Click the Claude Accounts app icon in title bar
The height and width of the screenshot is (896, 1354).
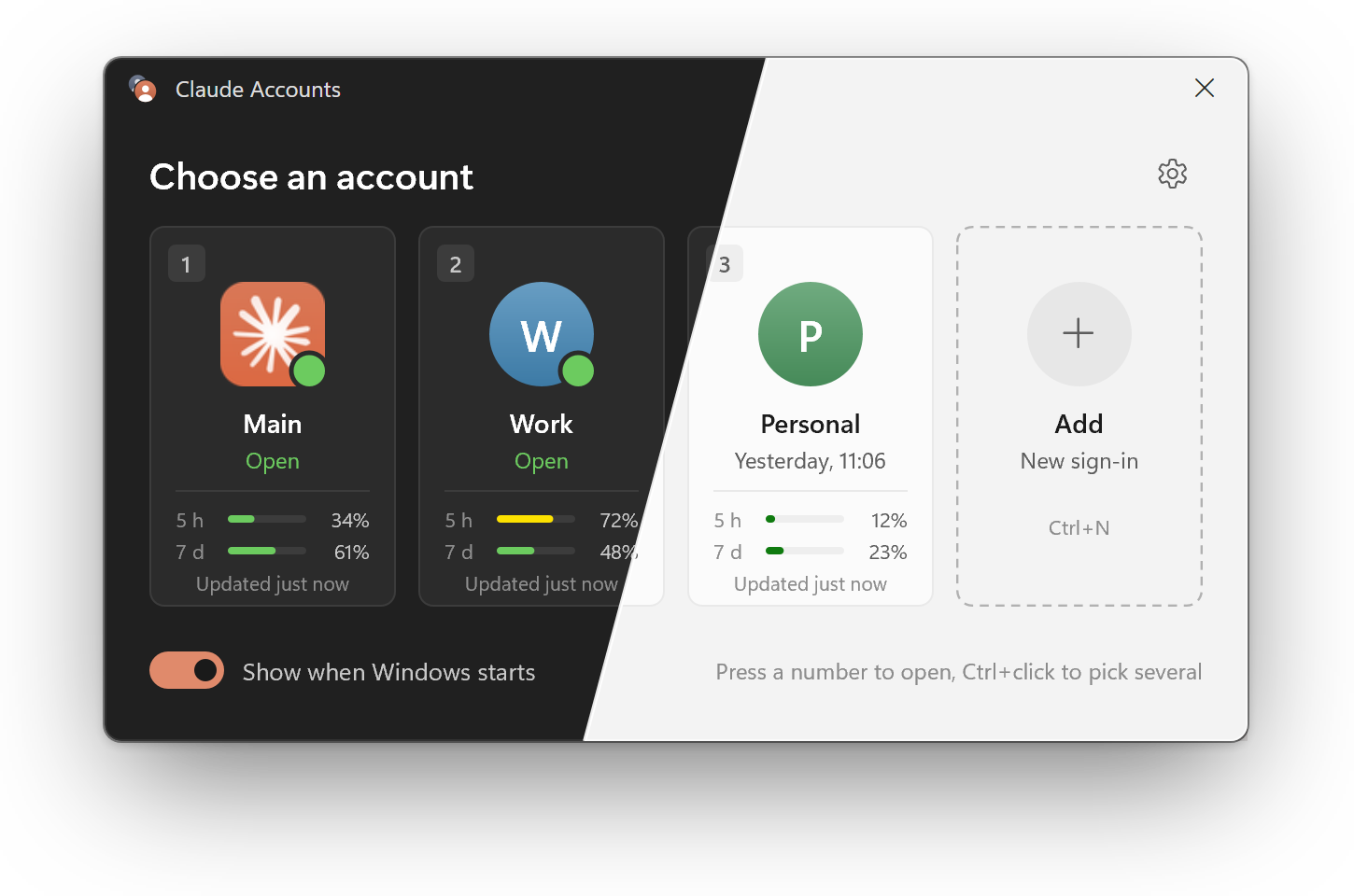tap(143, 89)
